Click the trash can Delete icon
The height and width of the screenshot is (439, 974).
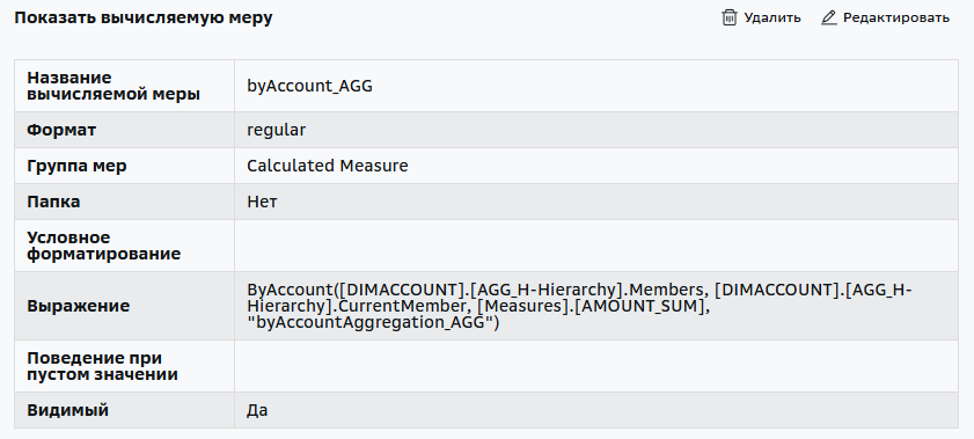[729, 17]
